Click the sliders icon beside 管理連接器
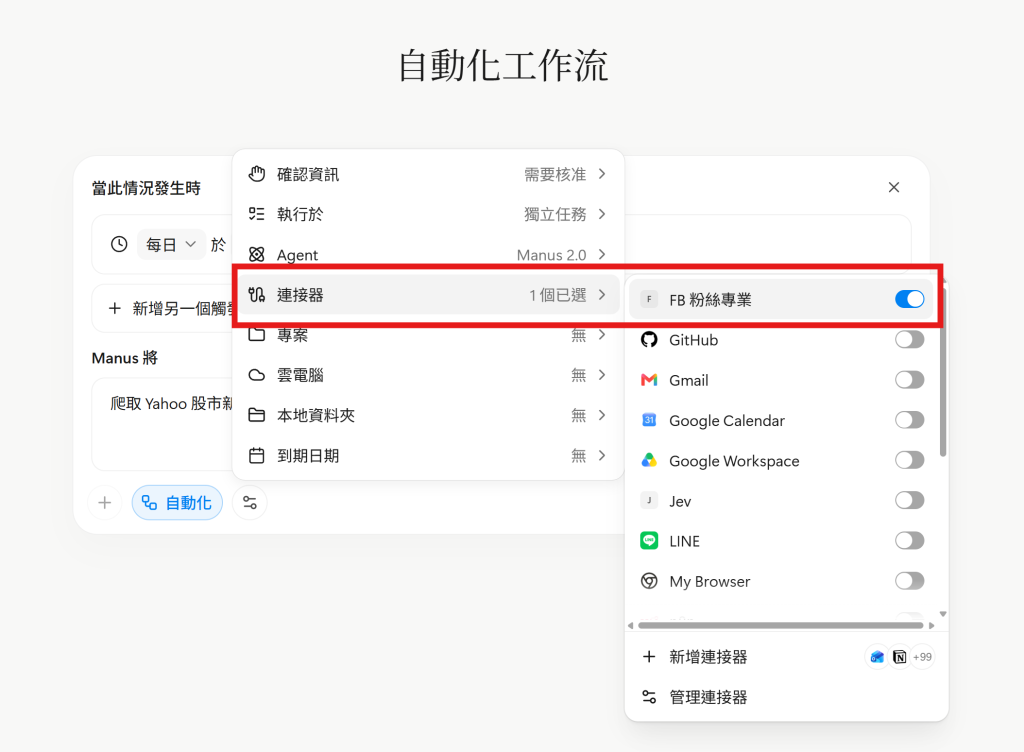 click(x=649, y=697)
